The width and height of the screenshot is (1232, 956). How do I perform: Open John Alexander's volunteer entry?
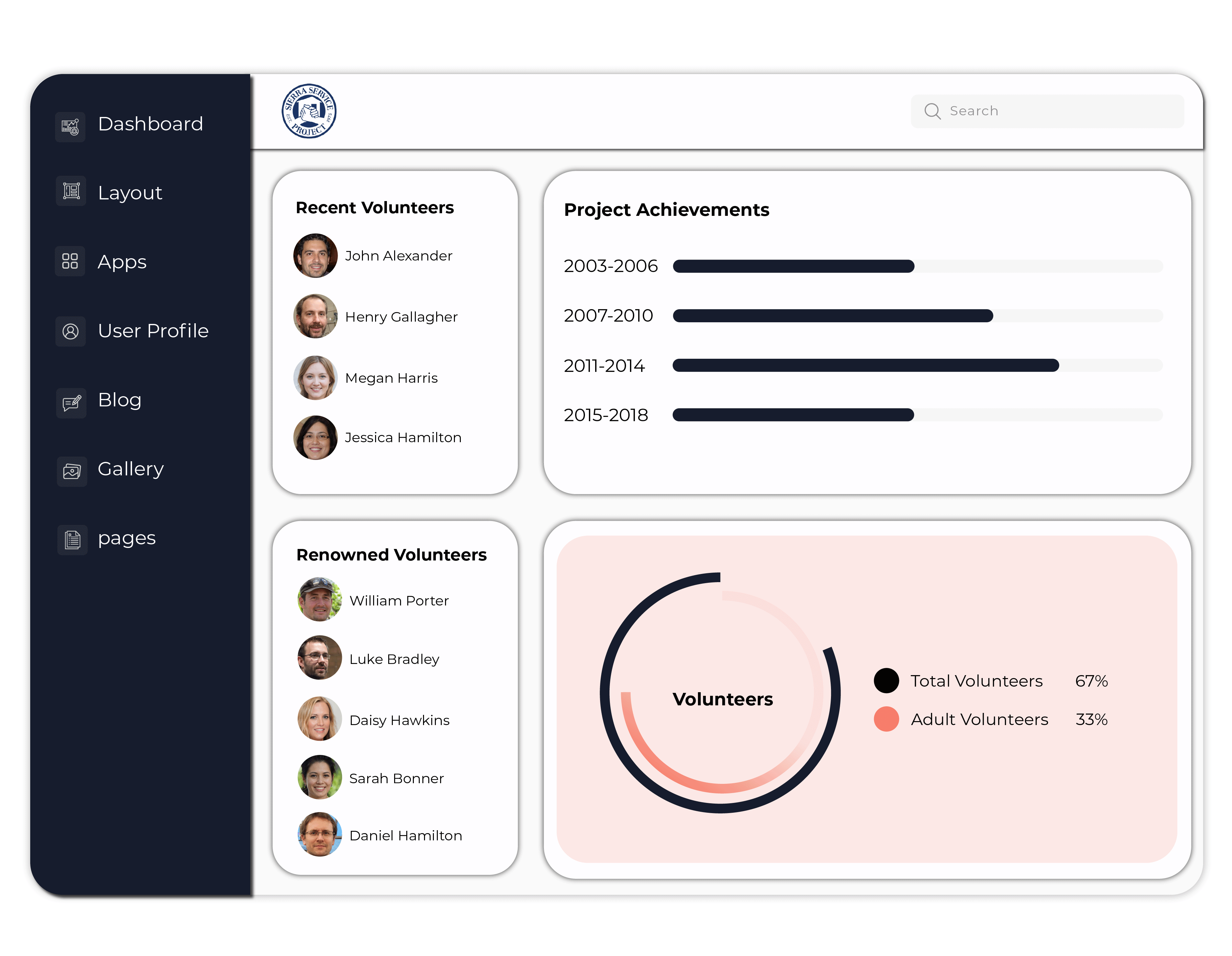398,256
